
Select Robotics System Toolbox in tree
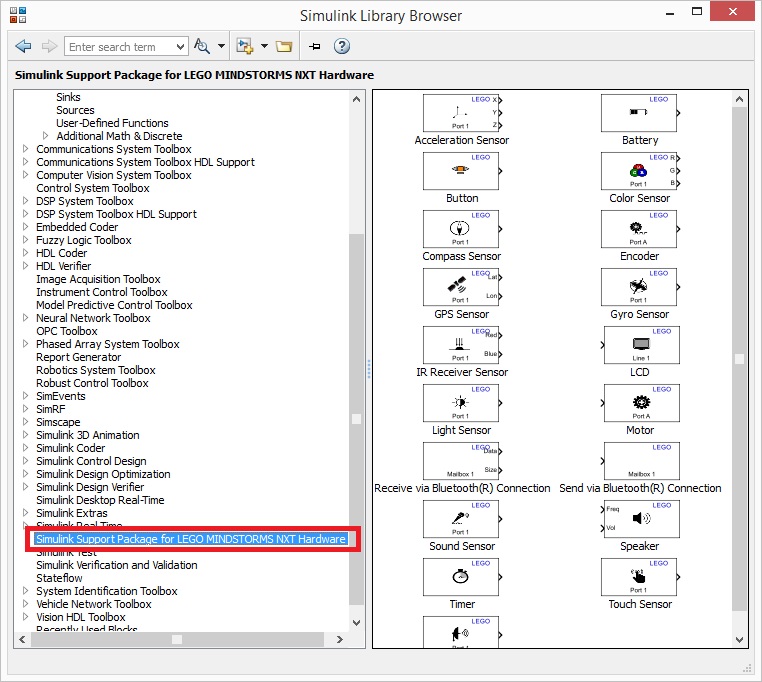[x=96, y=370]
